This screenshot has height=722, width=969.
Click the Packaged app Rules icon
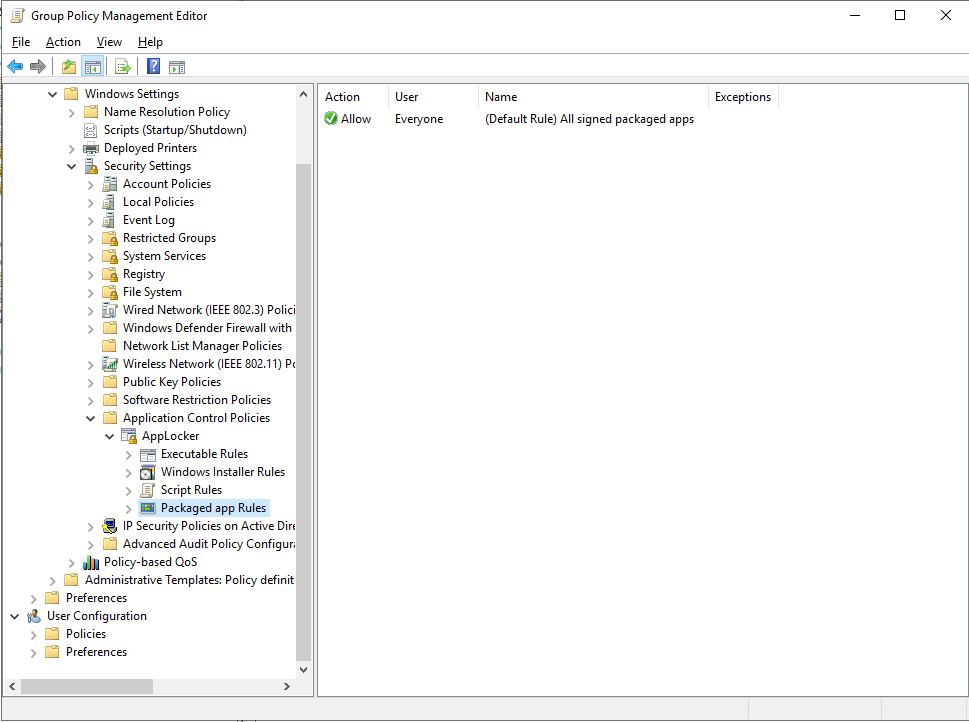tap(148, 508)
